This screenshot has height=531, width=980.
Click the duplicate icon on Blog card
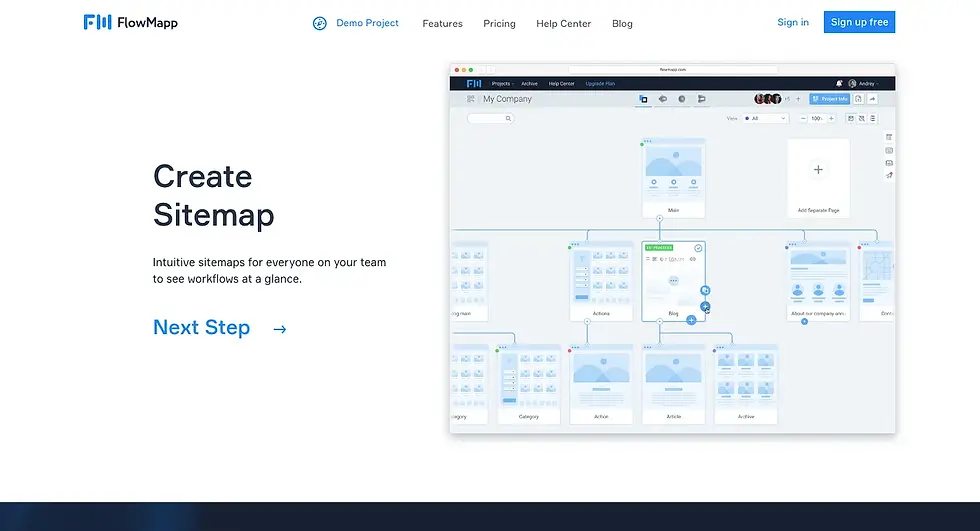pos(705,290)
